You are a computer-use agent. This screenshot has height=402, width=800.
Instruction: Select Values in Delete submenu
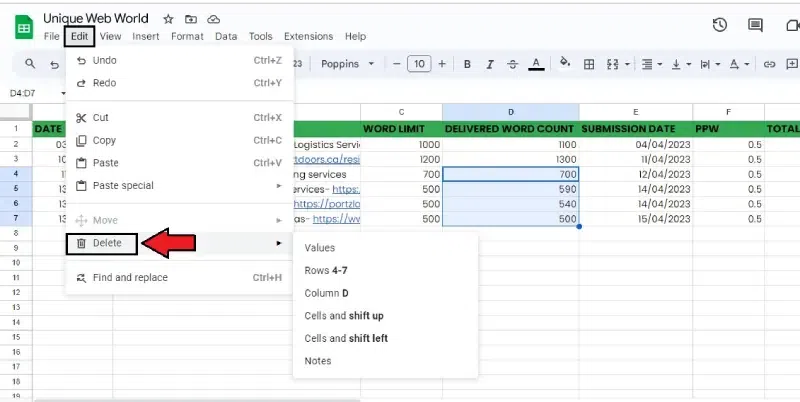coord(385,248)
